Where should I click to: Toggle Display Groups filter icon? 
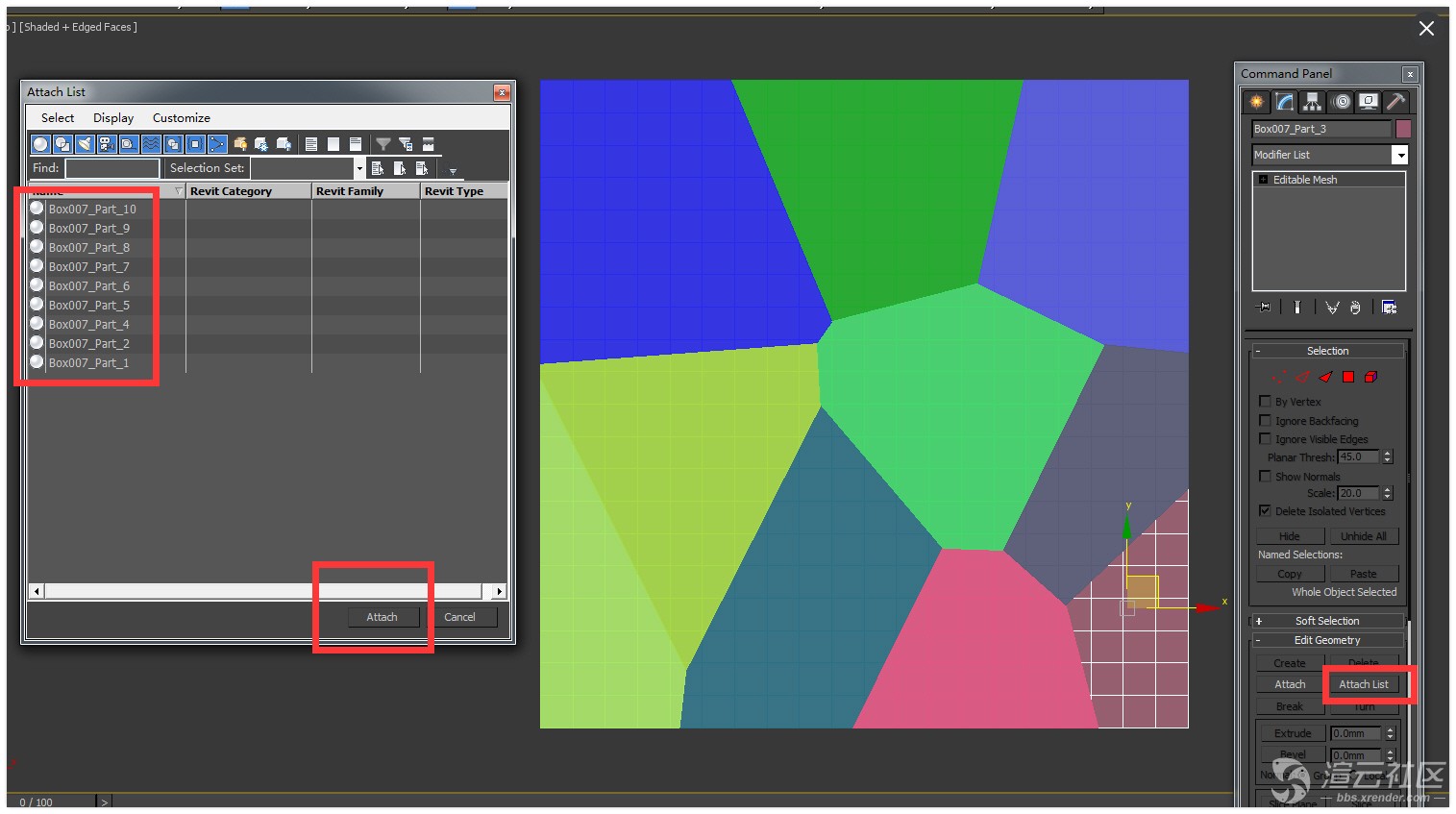tap(173, 144)
